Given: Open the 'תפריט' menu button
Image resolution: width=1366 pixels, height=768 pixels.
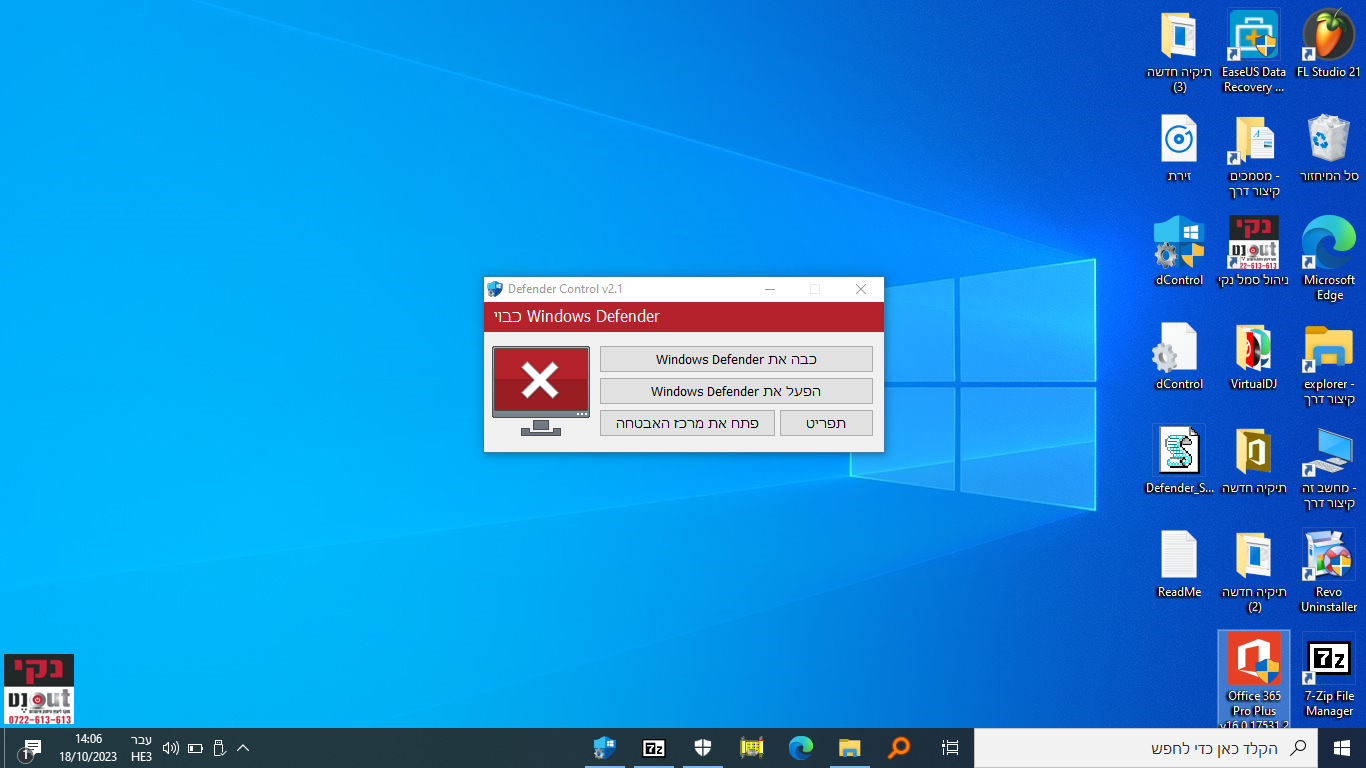Looking at the screenshot, I should 826,423.
